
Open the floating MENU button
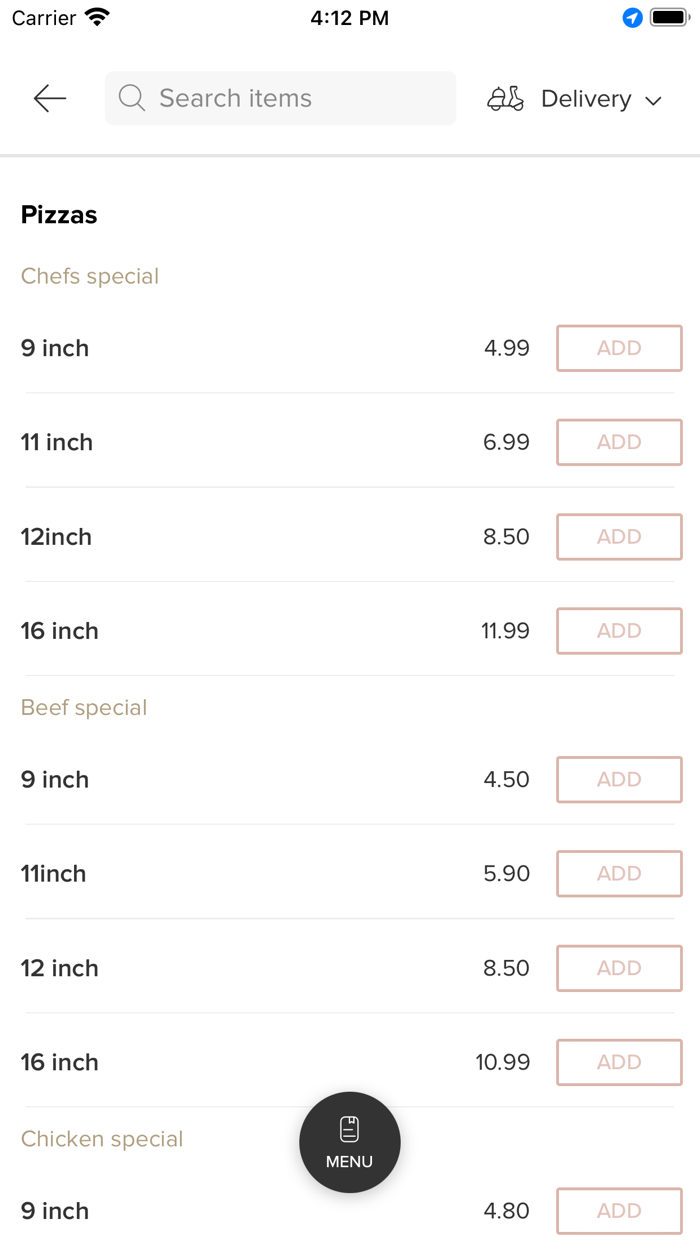click(350, 1142)
